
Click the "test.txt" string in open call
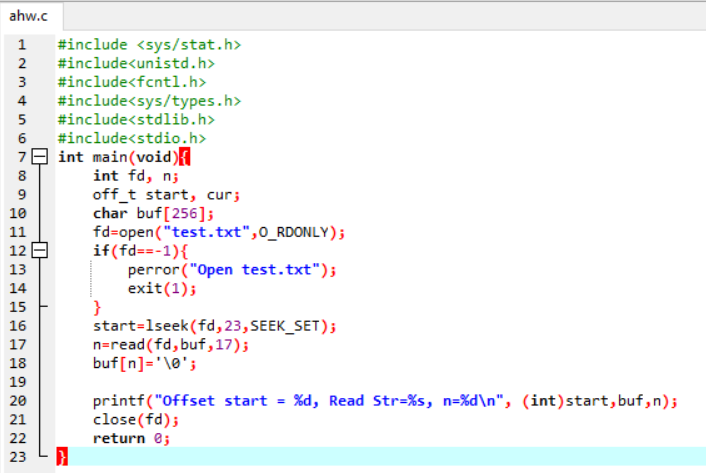tap(206, 232)
